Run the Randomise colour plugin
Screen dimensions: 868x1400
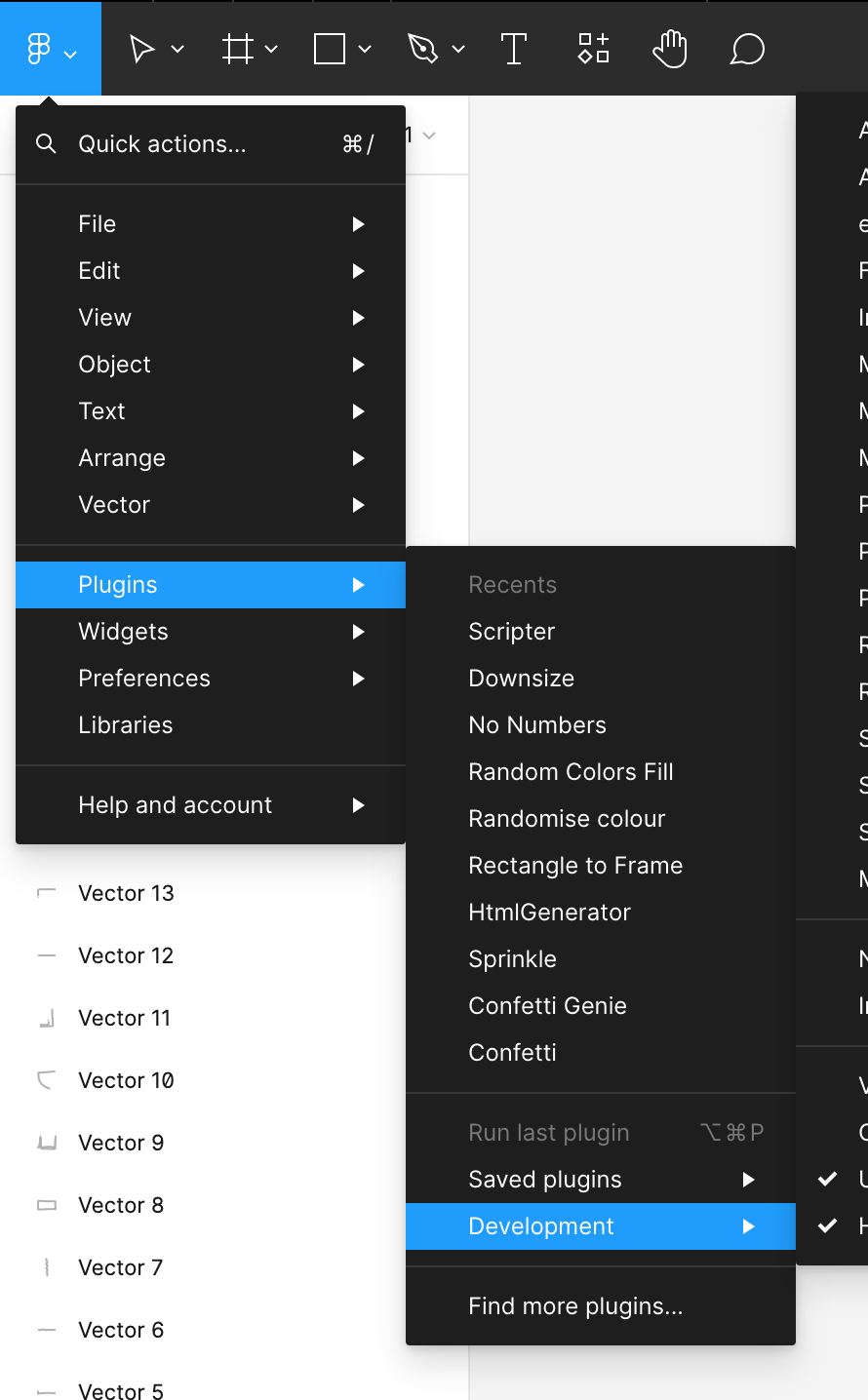601,819
